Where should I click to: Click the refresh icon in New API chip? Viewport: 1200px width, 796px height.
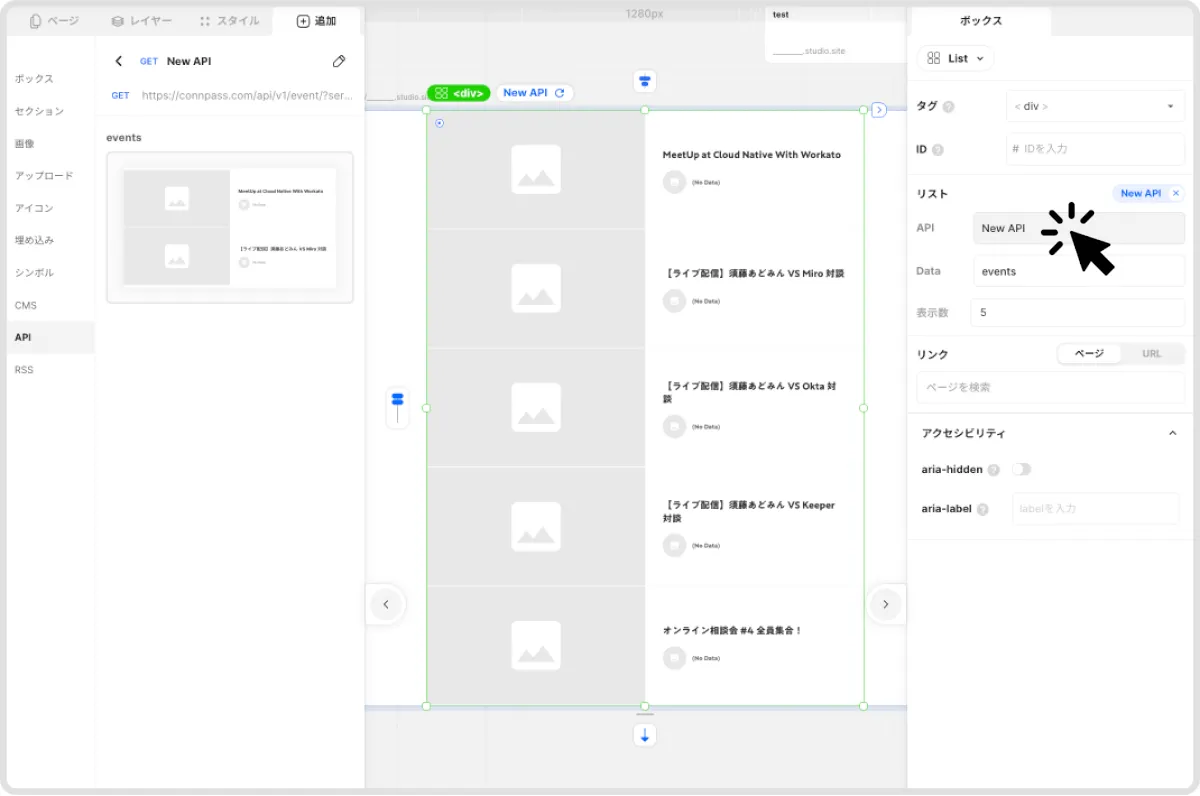click(x=560, y=93)
